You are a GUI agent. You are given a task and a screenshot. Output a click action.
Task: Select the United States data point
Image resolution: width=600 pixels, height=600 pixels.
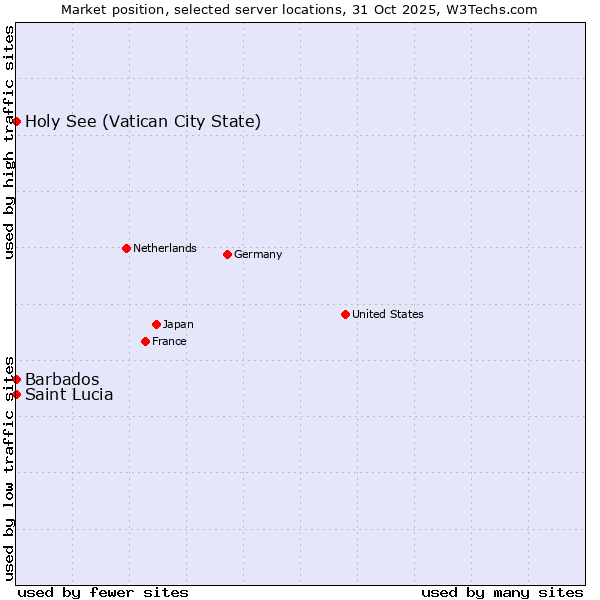click(x=345, y=314)
